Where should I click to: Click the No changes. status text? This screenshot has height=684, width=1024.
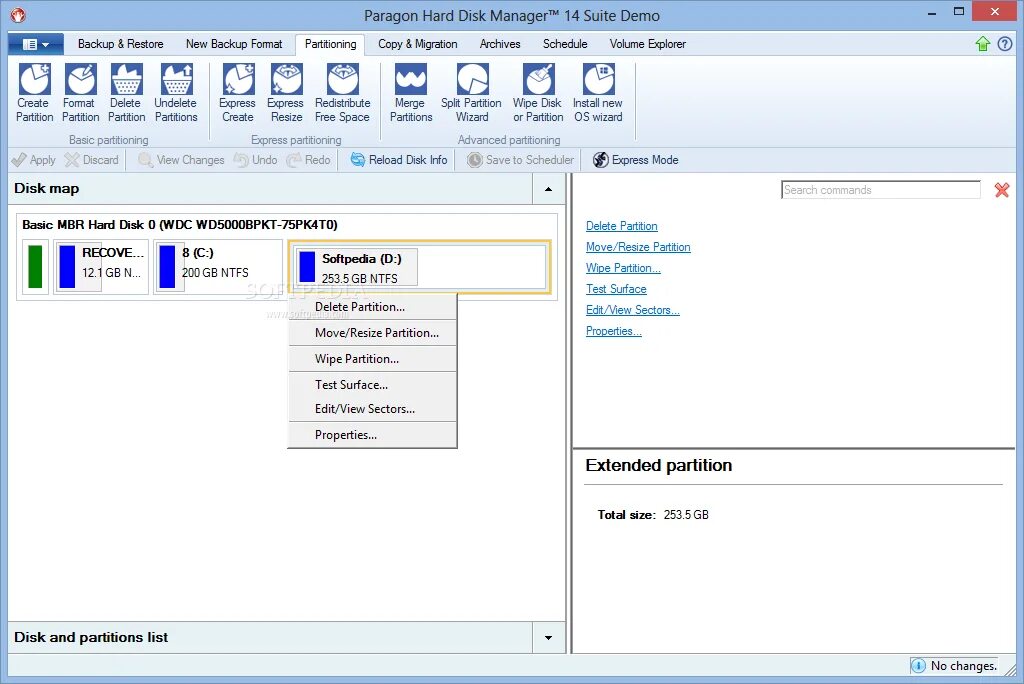[x=963, y=666]
